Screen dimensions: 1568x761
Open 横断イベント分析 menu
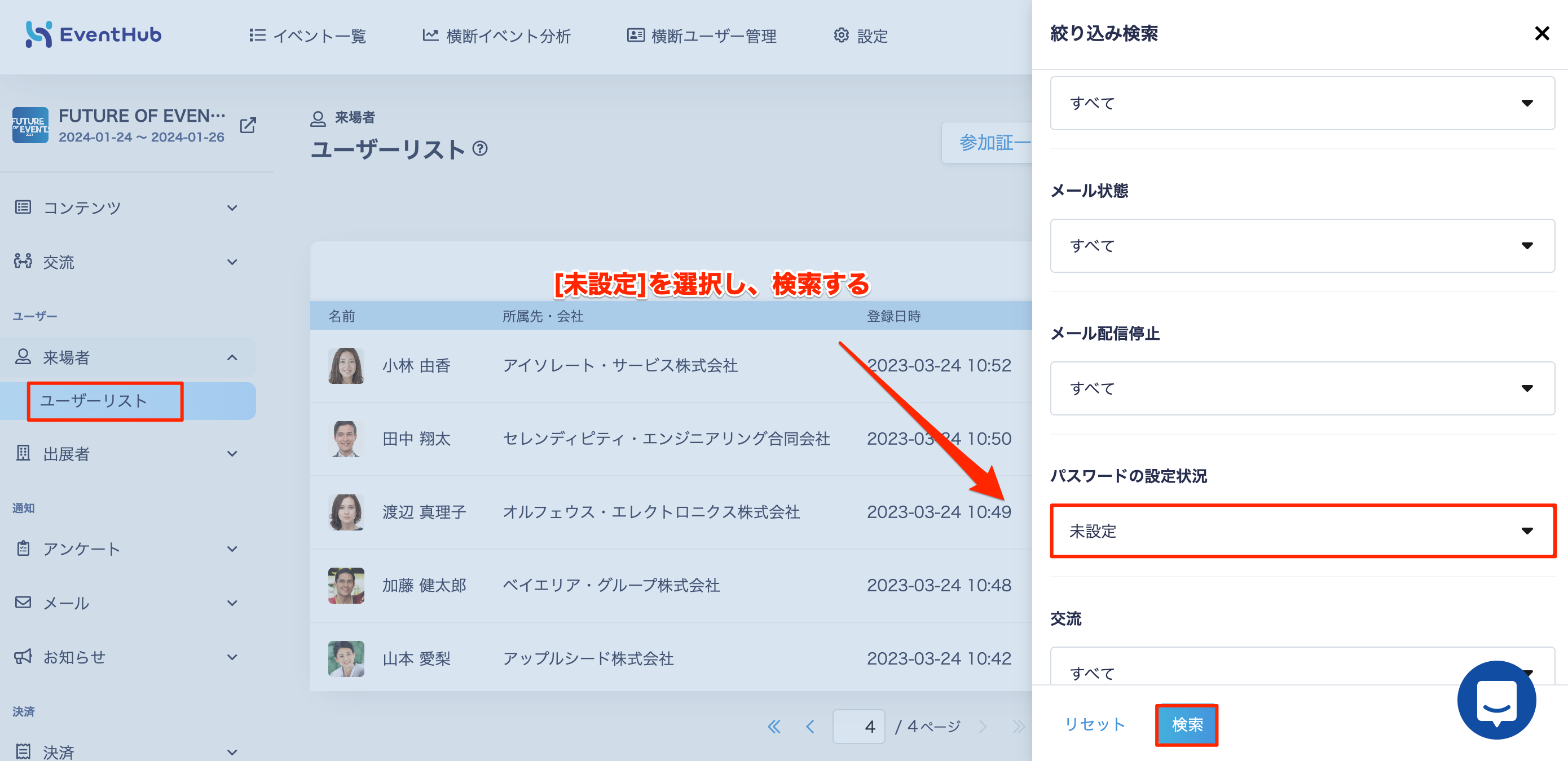coord(496,36)
